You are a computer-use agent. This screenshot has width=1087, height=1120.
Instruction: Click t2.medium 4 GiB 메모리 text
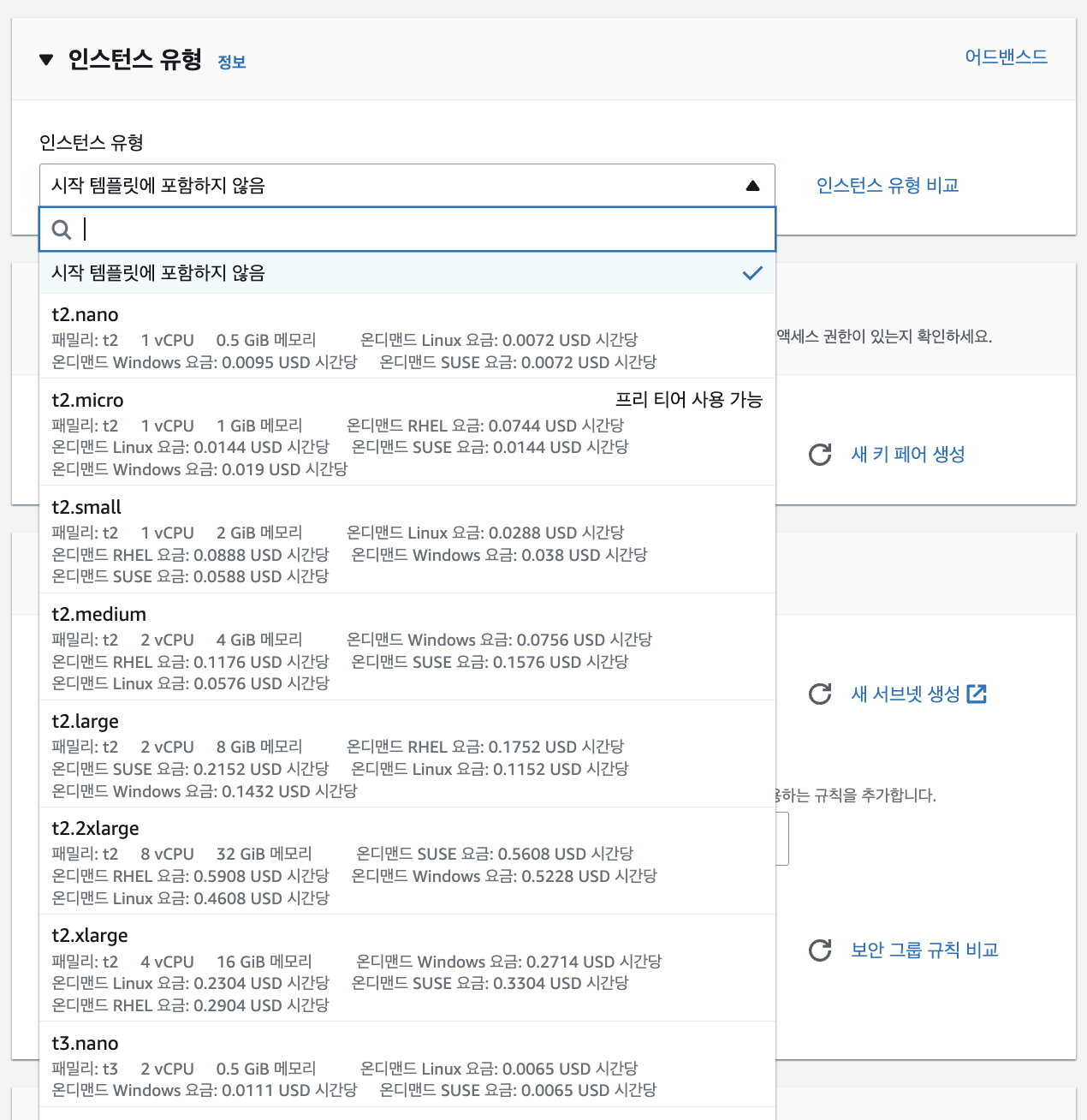259,640
